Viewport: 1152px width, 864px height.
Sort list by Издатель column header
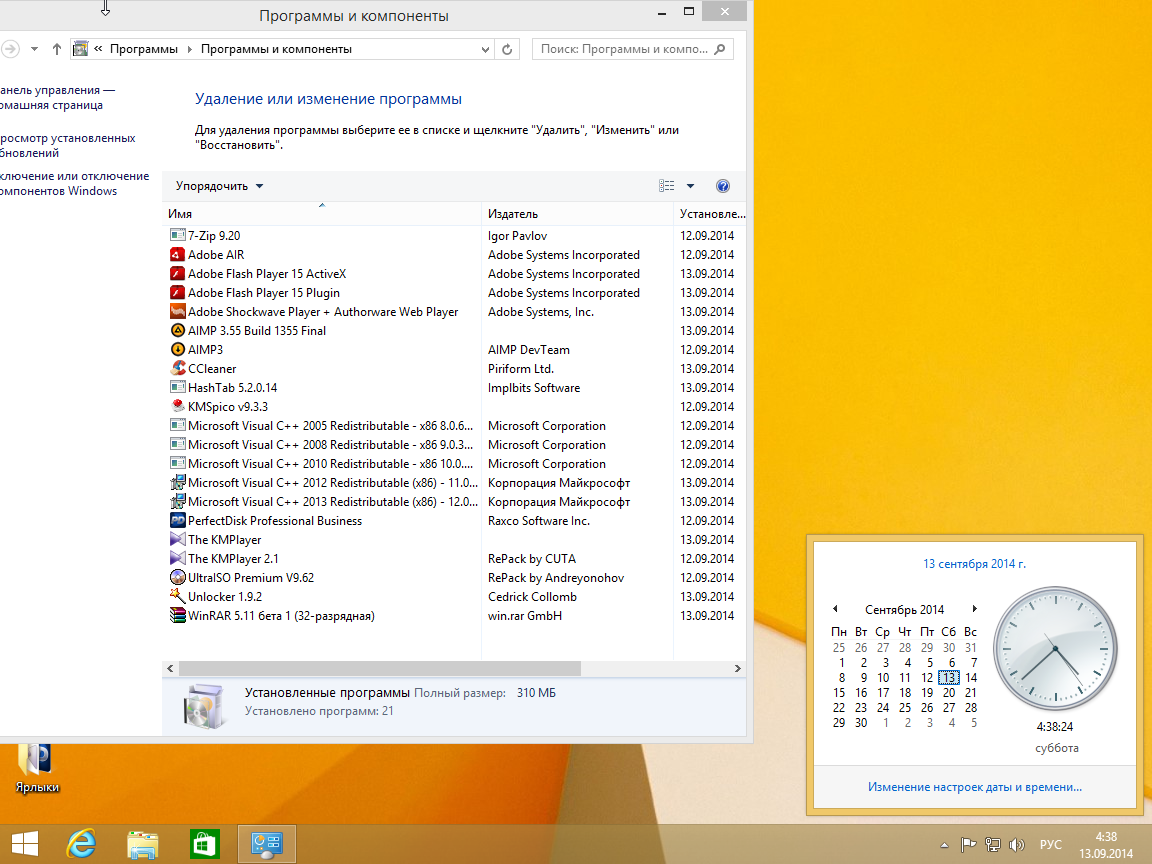coord(577,214)
